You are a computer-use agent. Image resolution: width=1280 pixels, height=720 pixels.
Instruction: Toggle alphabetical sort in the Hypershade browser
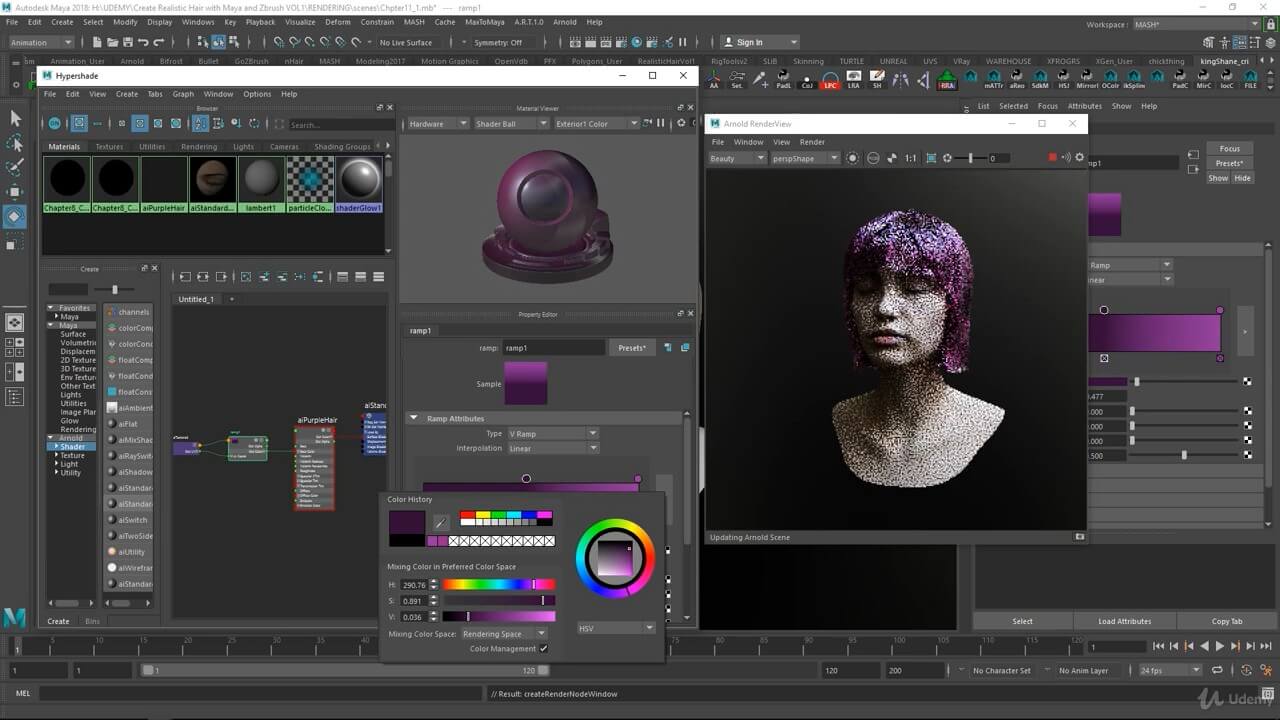(201, 123)
